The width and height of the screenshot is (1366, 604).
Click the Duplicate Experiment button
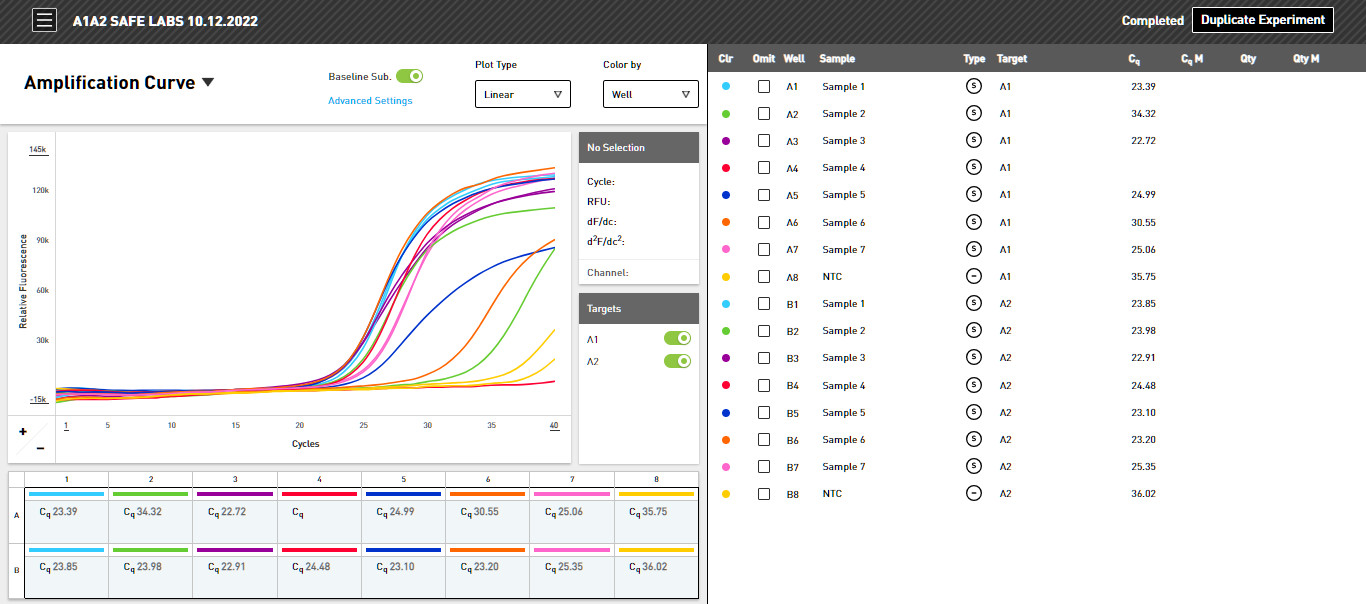coord(1262,20)
